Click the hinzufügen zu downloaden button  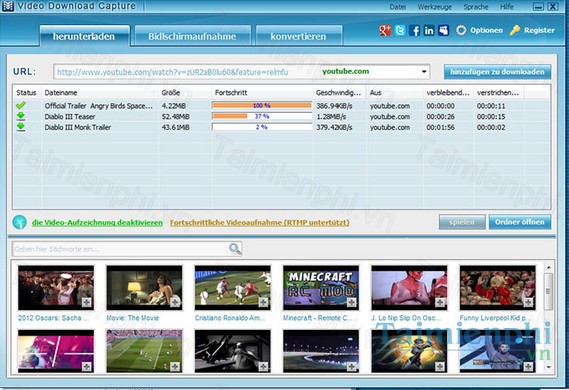498,72
